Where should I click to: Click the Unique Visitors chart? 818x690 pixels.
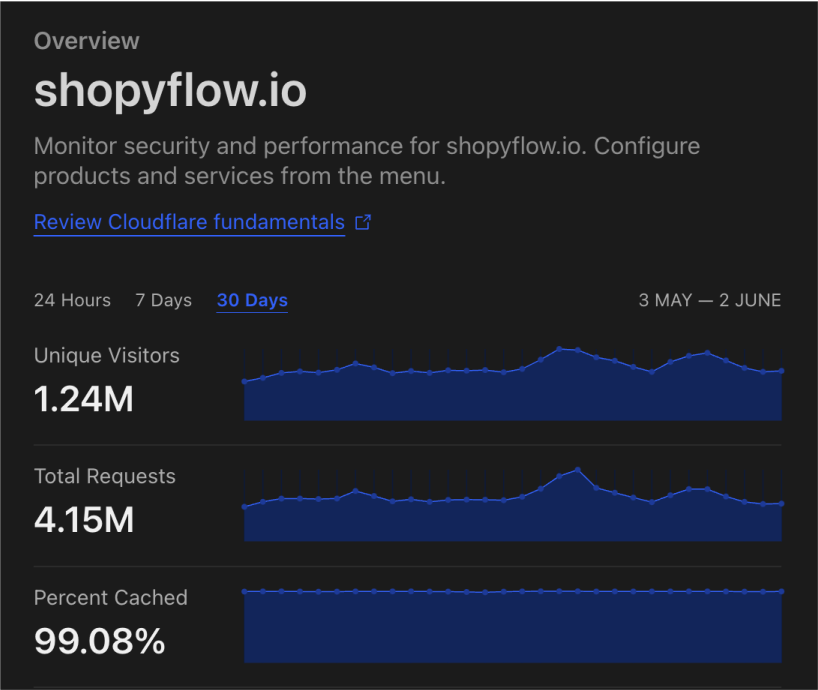513,383
